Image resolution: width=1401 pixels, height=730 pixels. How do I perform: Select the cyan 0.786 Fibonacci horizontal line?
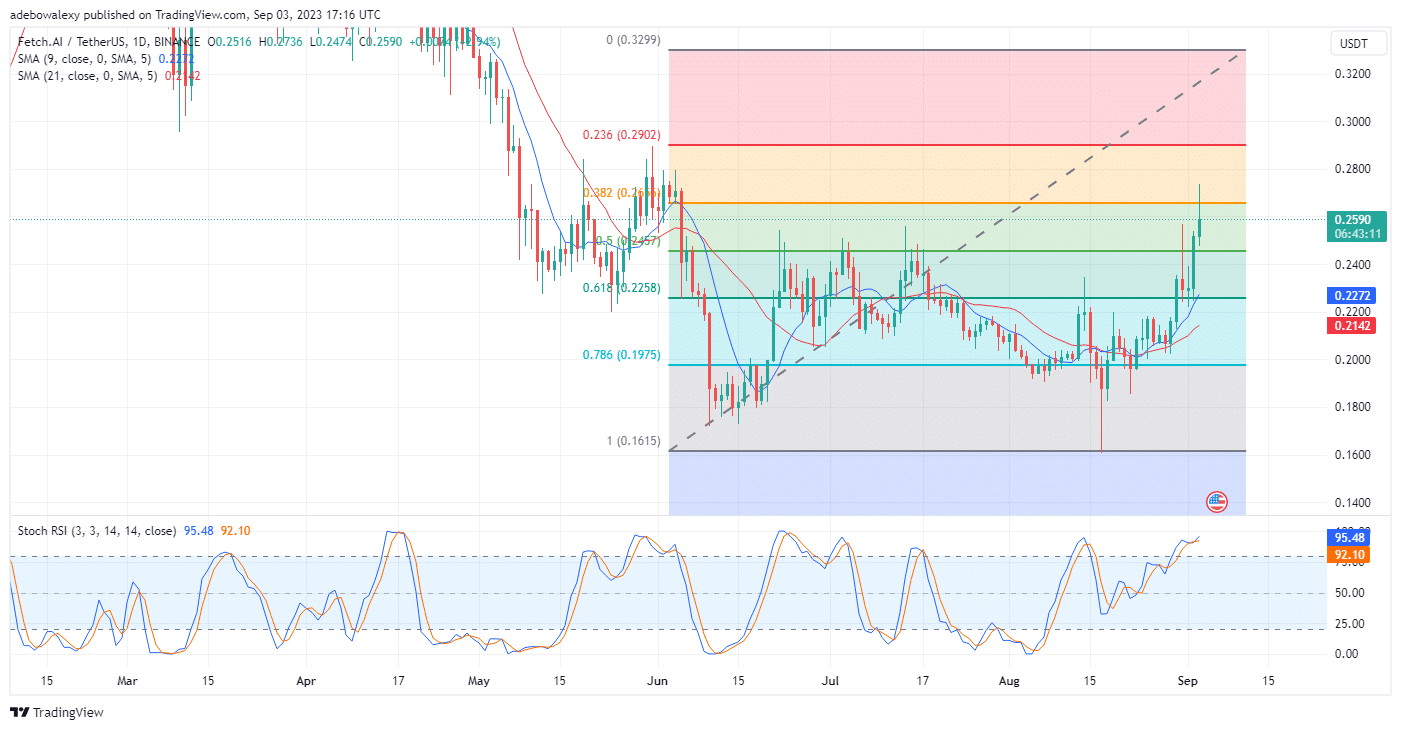[x=958, y=365]
